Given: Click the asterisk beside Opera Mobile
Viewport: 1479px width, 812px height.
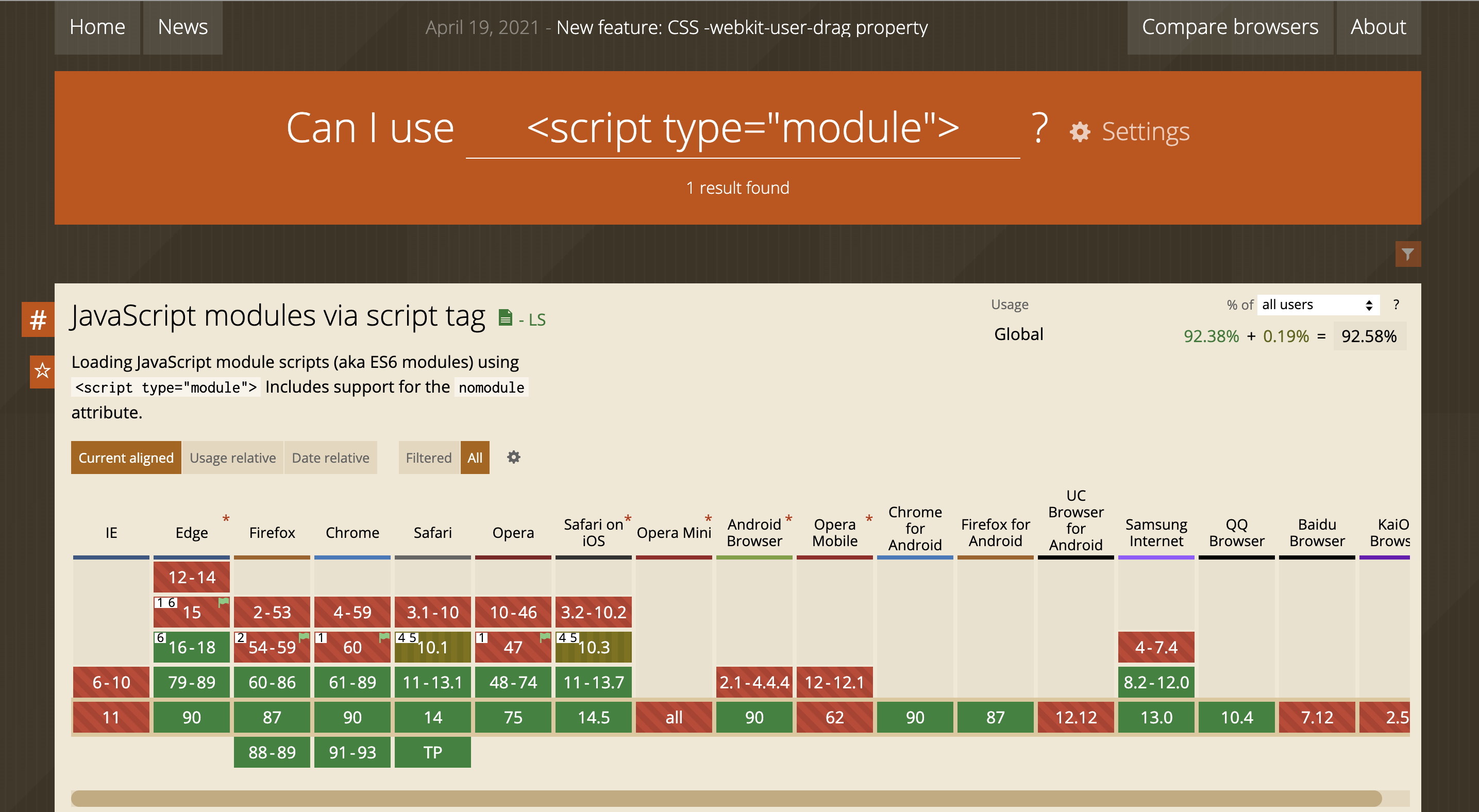Looking at the screenshot, I should [x=869, y=519].
